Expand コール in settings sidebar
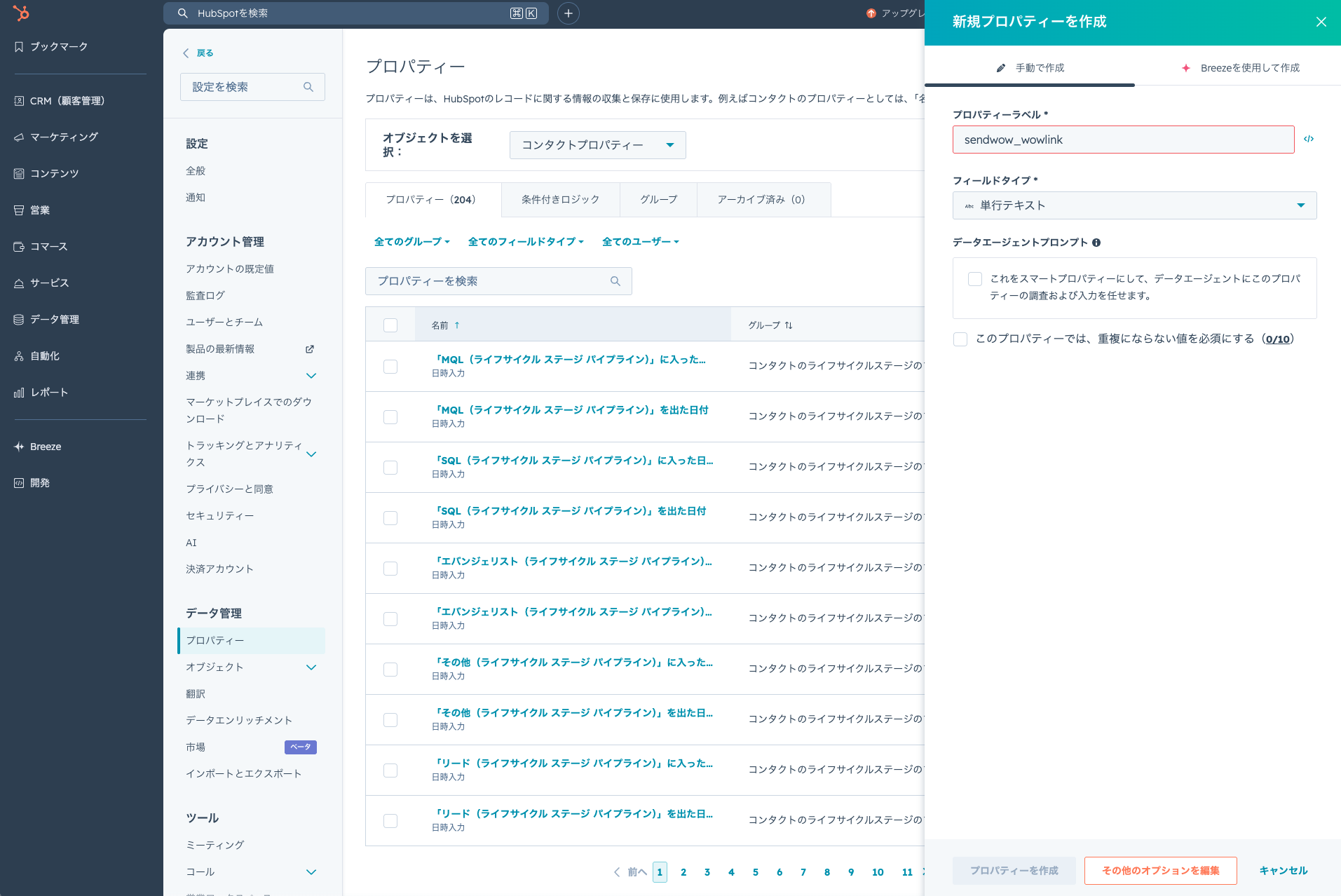This screenshot has height=896, width=1341. pyautogui.click(x=311, y=872)
